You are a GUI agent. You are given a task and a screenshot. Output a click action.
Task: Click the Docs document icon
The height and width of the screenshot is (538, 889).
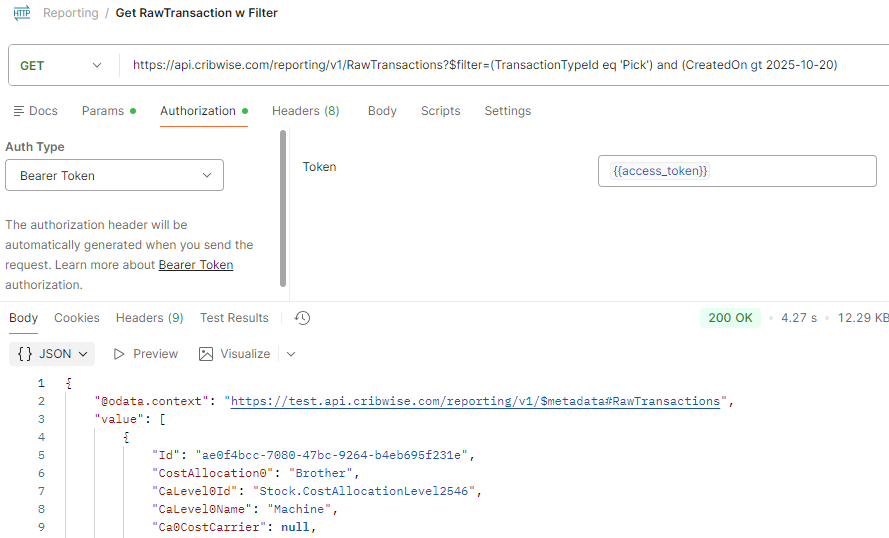point(19,111)
